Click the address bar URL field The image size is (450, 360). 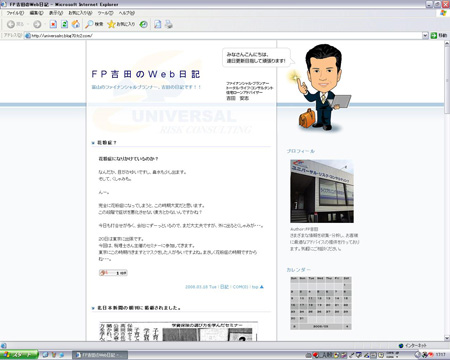pyautogui.click(x=223, y=35)
